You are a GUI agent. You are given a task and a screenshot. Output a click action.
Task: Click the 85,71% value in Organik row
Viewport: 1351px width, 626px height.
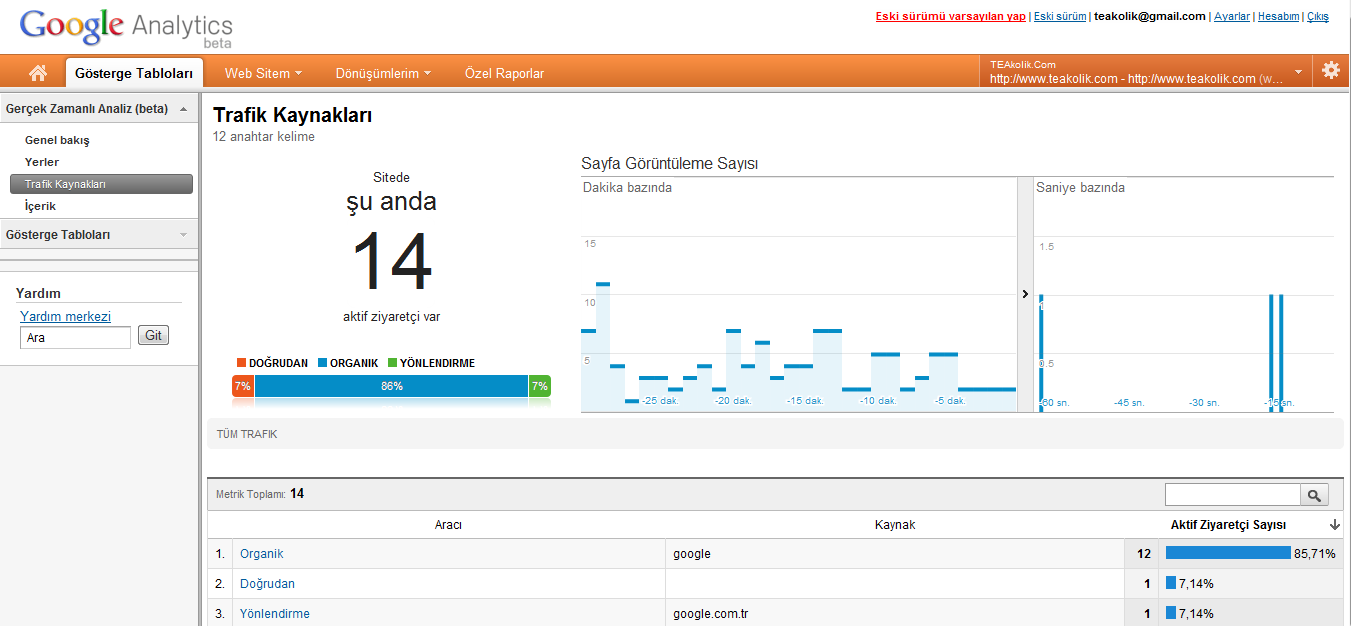click(x=1315, y=554)
